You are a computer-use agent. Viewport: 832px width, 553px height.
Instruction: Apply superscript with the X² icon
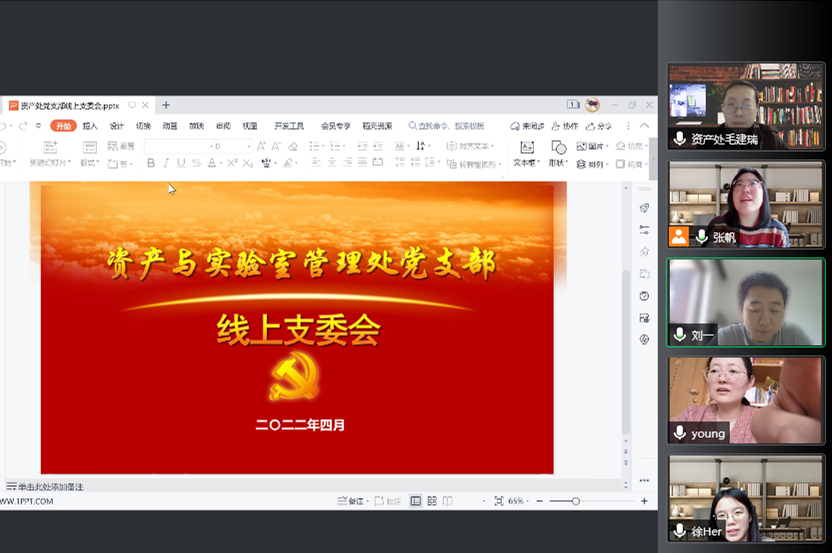[x=231, y=163]
